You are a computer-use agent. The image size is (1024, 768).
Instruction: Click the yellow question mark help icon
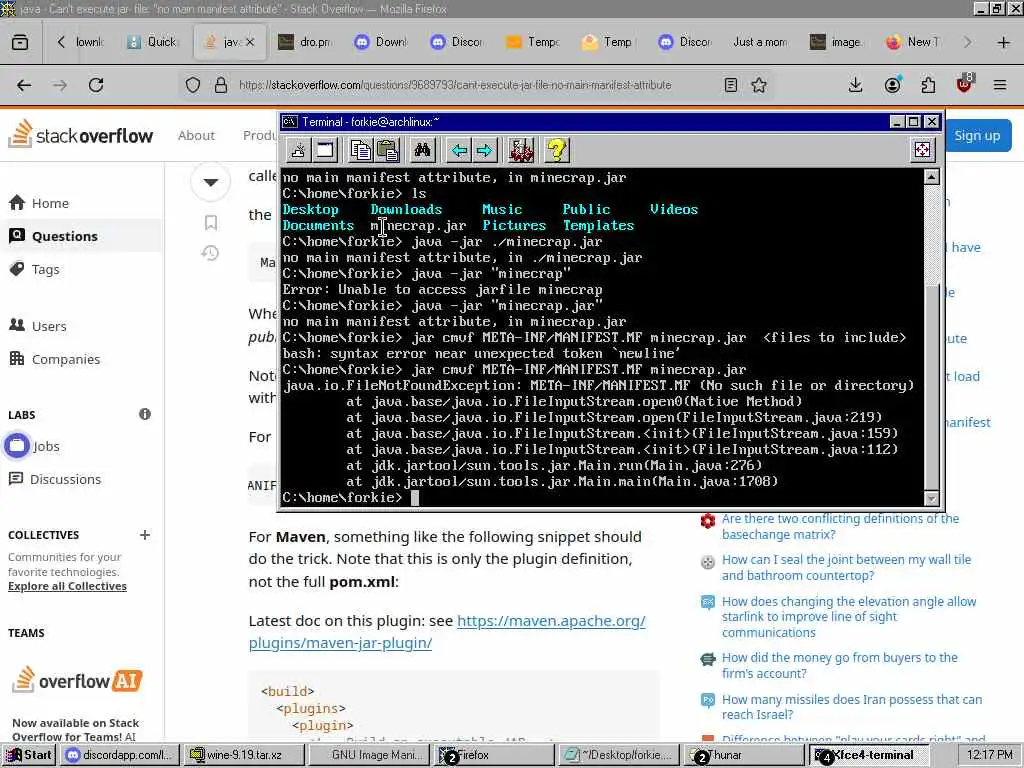coord(557,150)
